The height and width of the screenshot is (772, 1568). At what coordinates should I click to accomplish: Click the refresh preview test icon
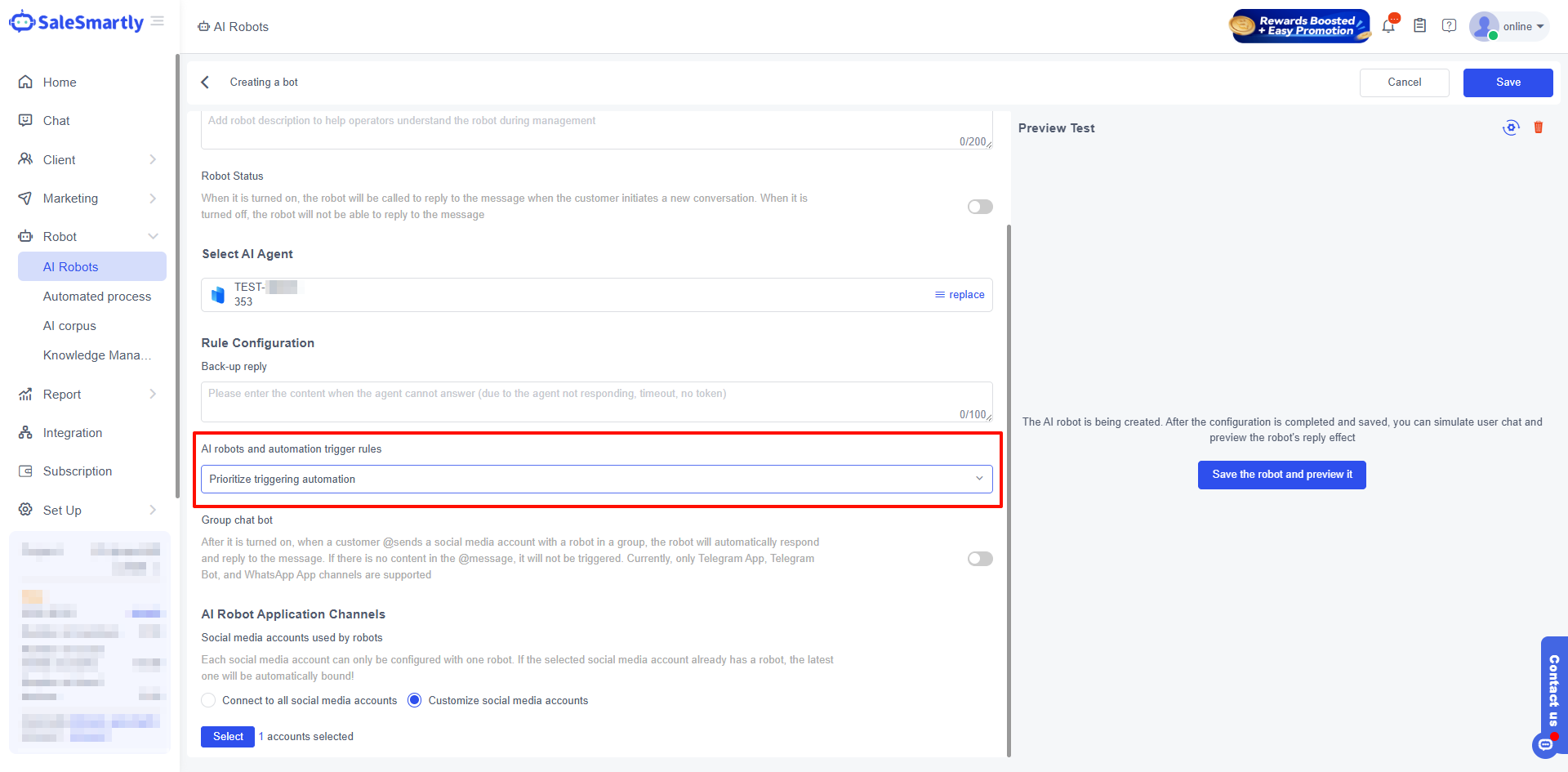click(x=1511, y=127)
